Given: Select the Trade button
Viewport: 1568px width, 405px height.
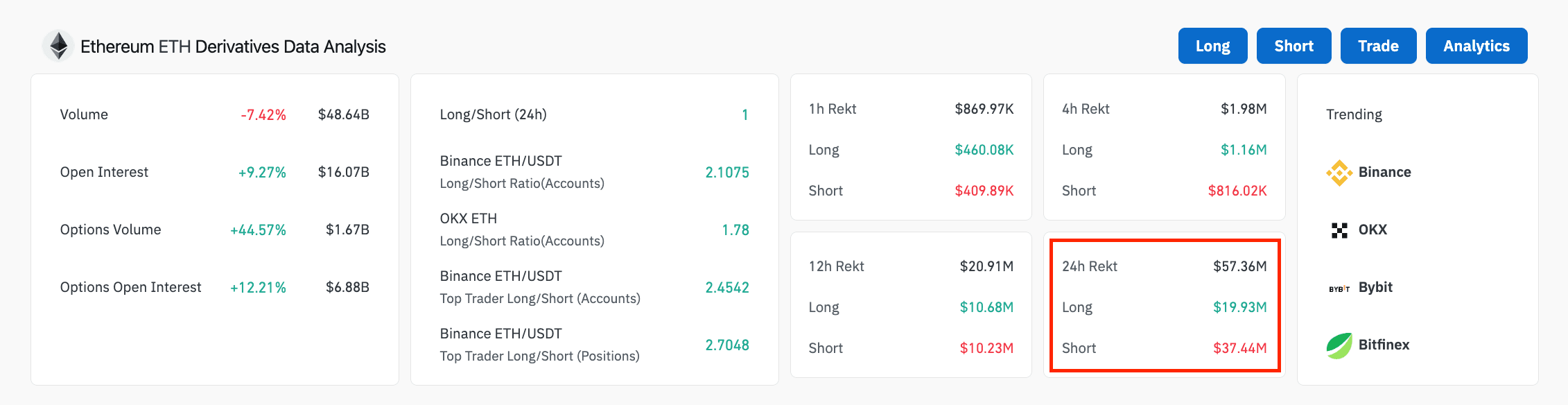Looking at the screenshot, I should click(1378, 46).
